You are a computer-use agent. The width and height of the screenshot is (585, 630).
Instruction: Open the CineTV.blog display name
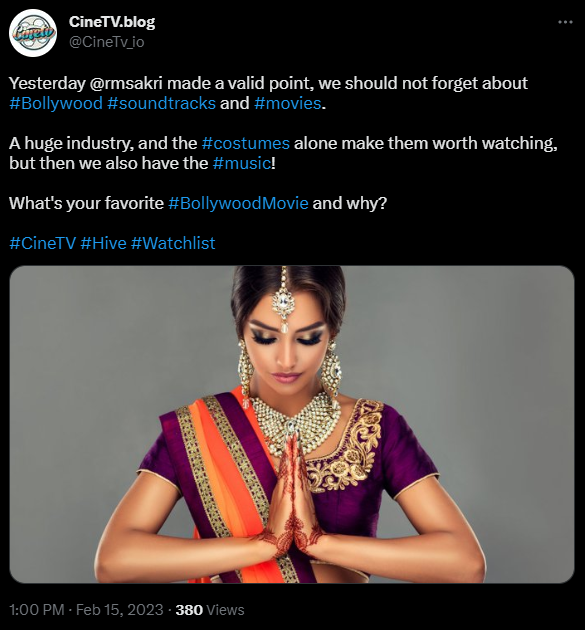point(112,22)
